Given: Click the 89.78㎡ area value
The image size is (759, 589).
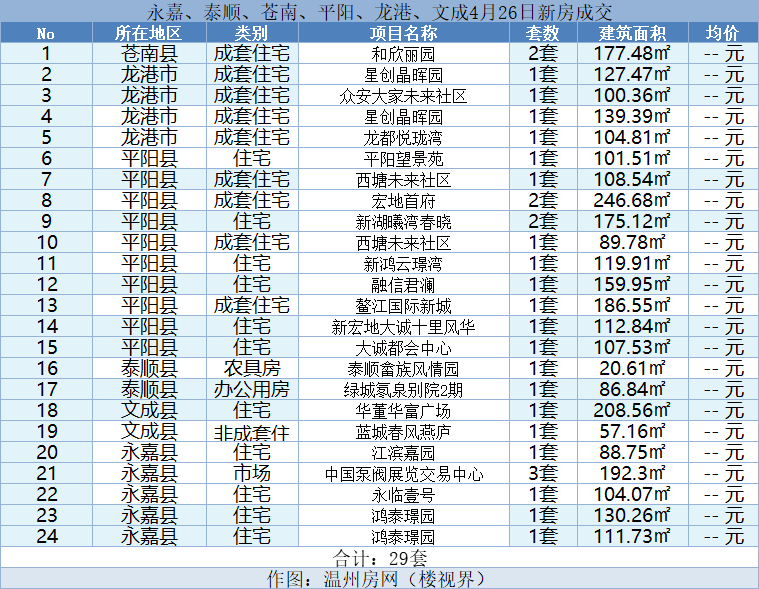Looking at the screenshot, I should 632,242.
